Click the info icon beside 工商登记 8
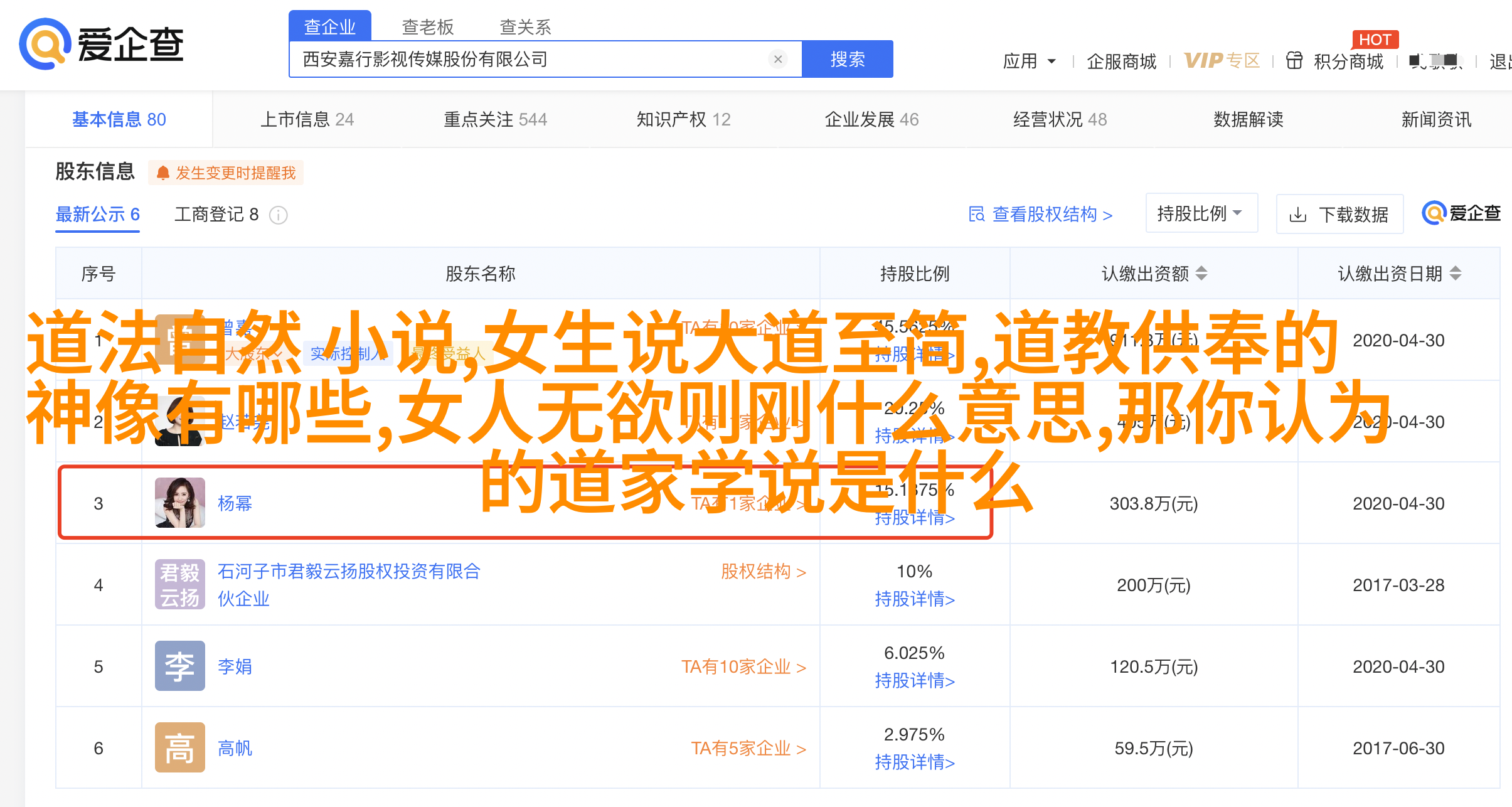 (x=278, y=215)
